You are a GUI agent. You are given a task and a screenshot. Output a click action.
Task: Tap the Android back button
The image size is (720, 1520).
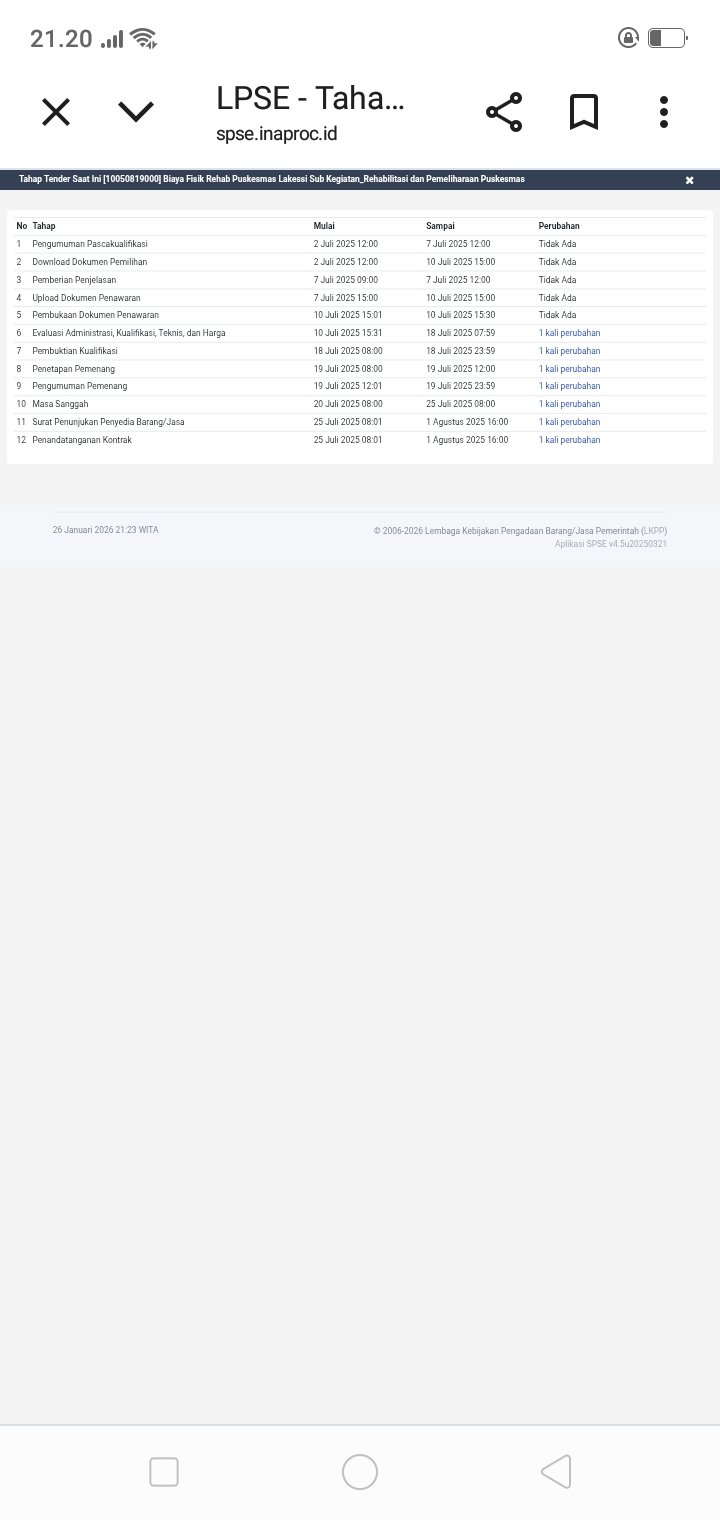556,1472
